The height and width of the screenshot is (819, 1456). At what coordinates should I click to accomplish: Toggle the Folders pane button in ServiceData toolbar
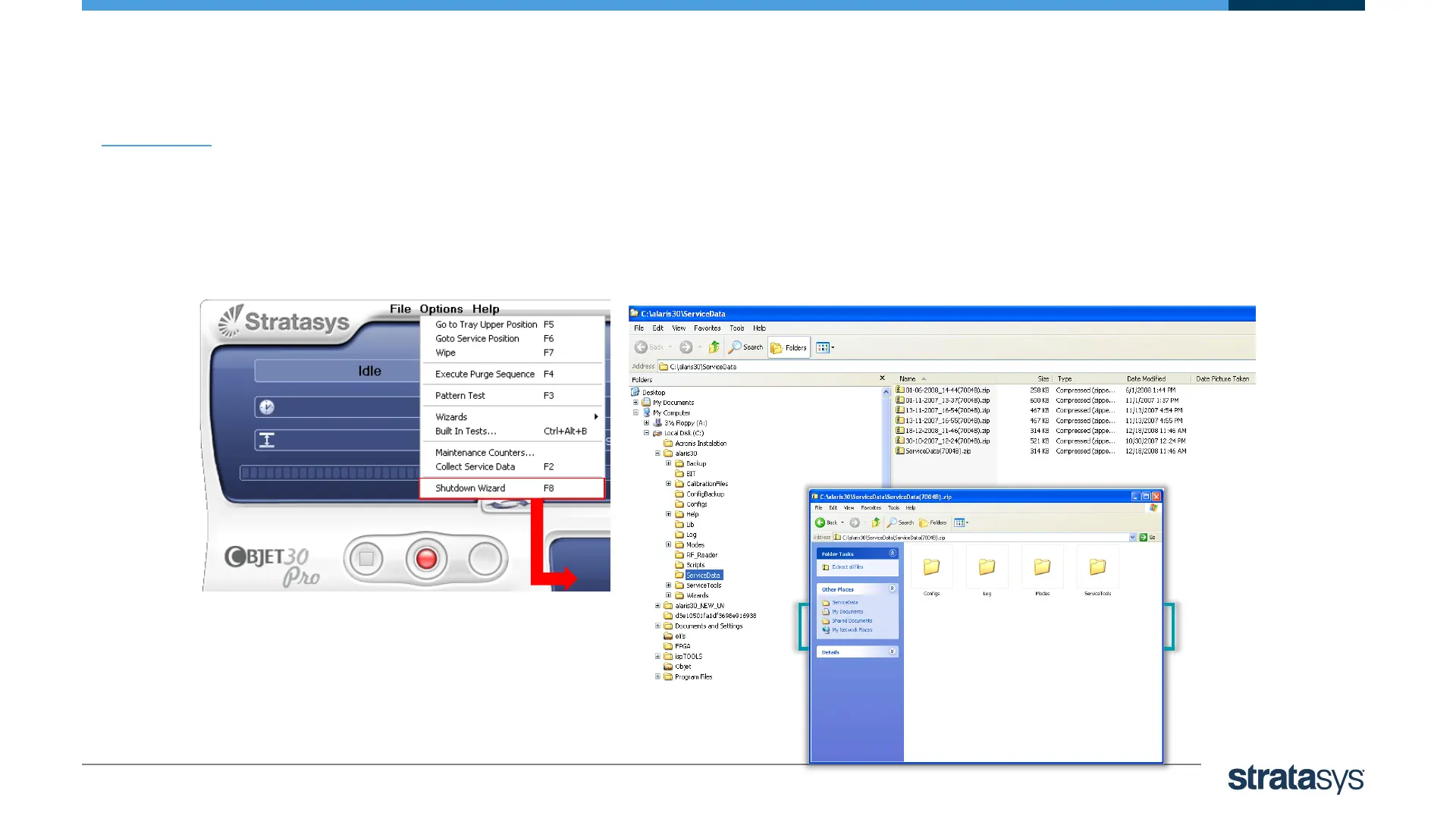pyautogui.click(x=789, y=347)
